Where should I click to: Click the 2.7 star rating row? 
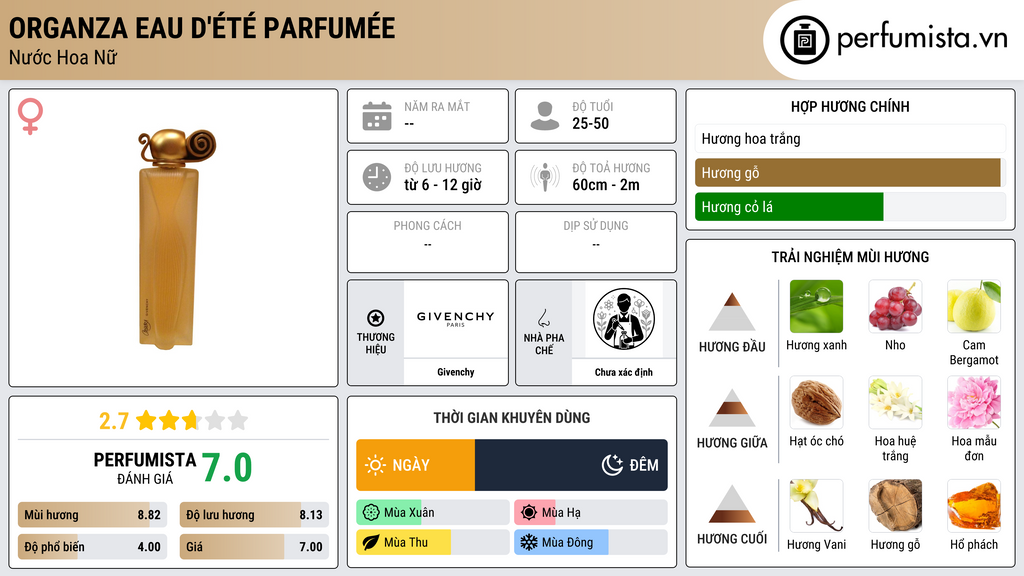pos(173,421)
